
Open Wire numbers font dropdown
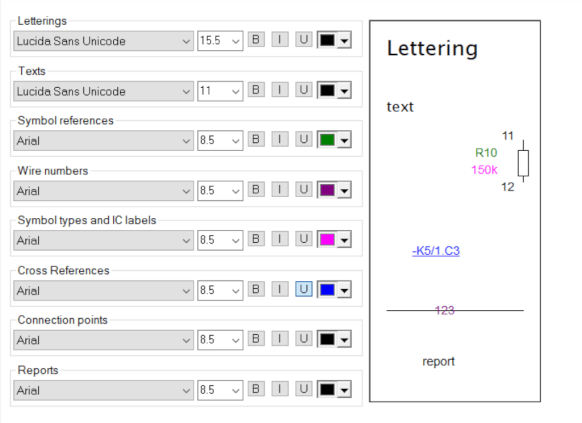[103, 191]
